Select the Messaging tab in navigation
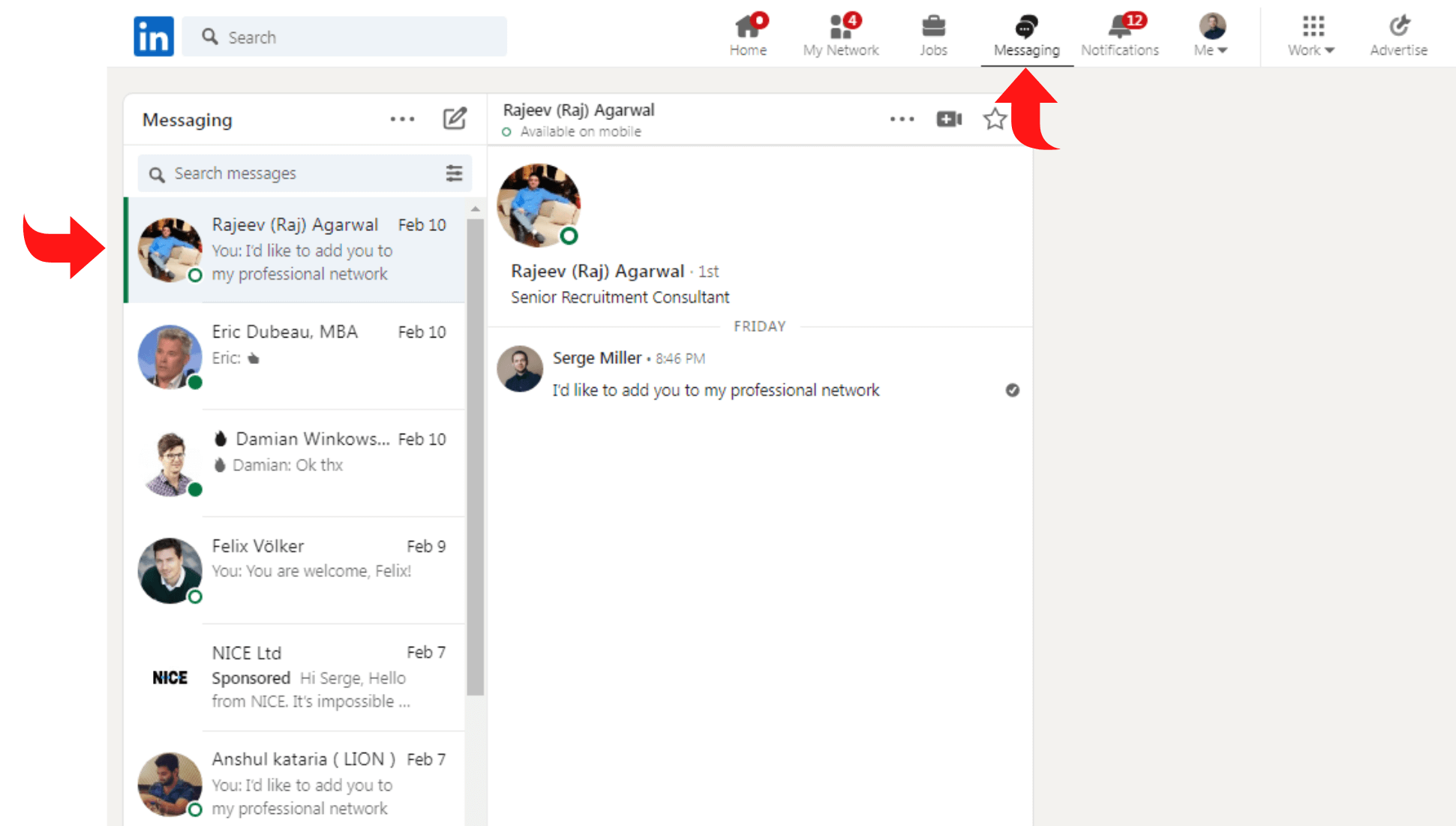This screenshot has width=1456, height=826. (x=1025, y=36)
